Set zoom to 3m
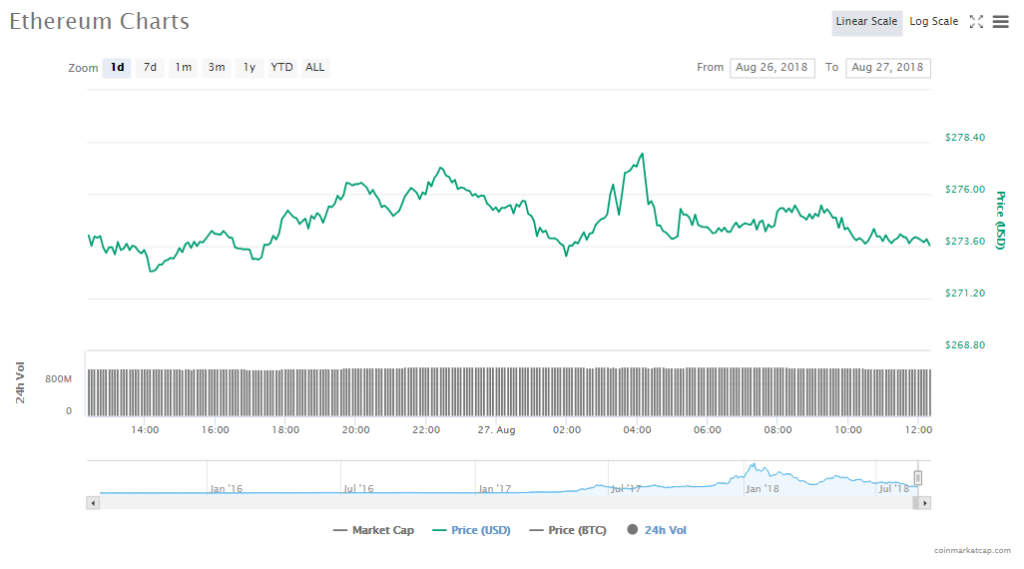 coord(216,68)
